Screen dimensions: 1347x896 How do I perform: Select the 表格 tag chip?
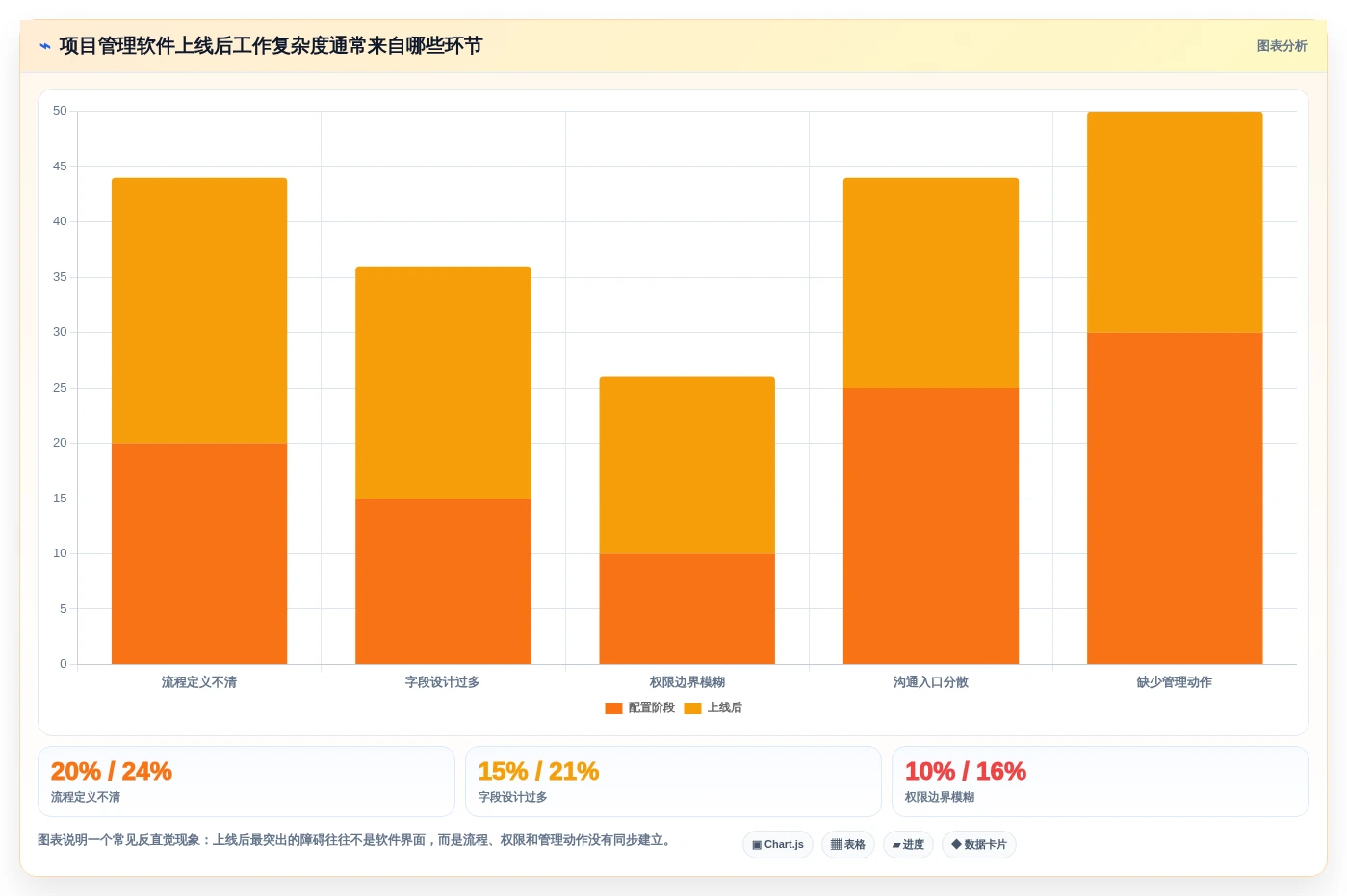click(848, 845)
